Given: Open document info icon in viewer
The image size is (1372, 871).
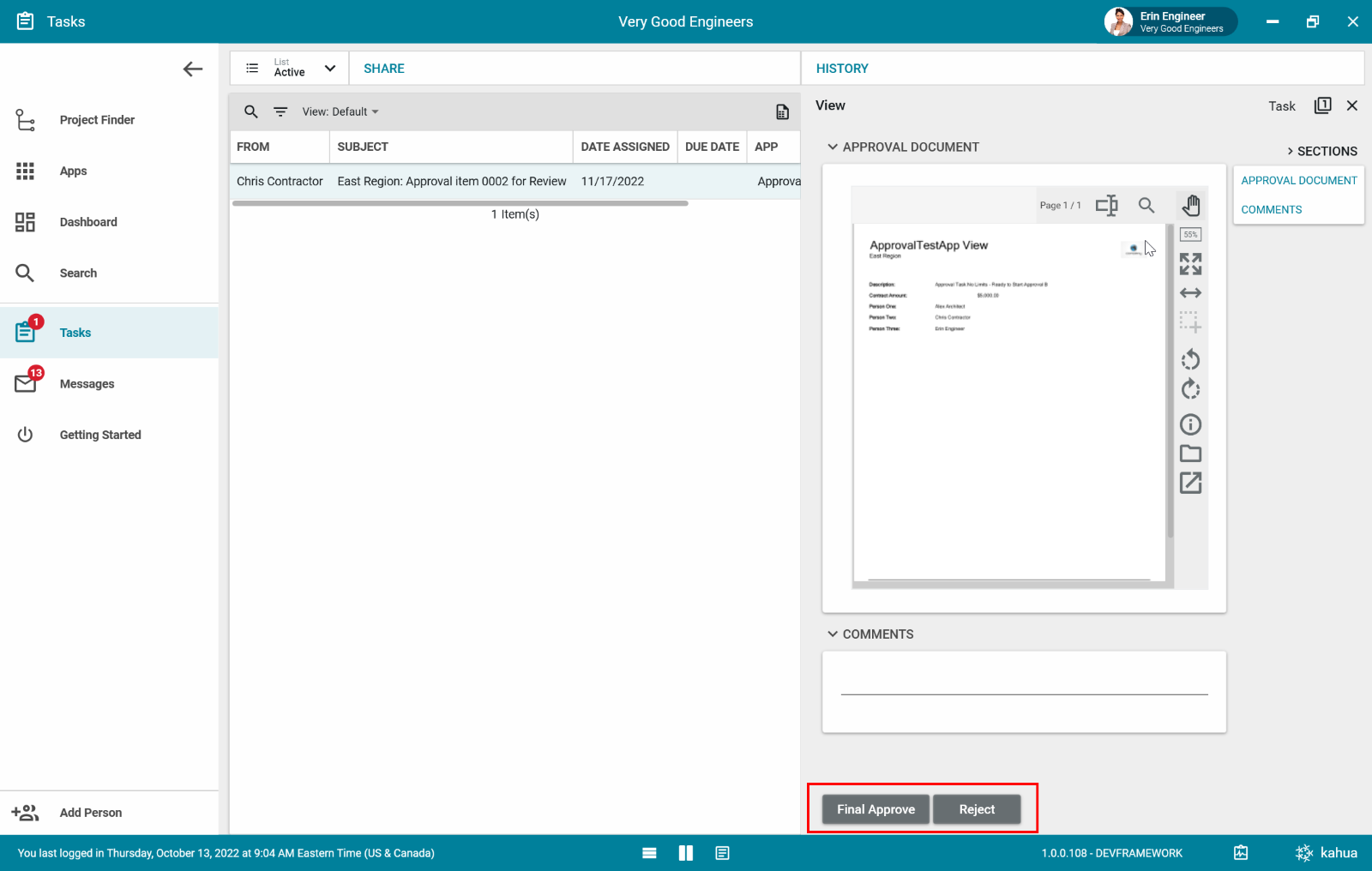Looking at the screenshot, I should point(1190,424).
